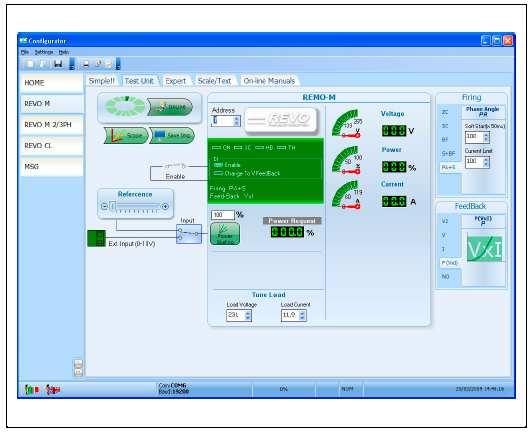
Task: Click the red-blue status bar icon
Action: point(53,390)
